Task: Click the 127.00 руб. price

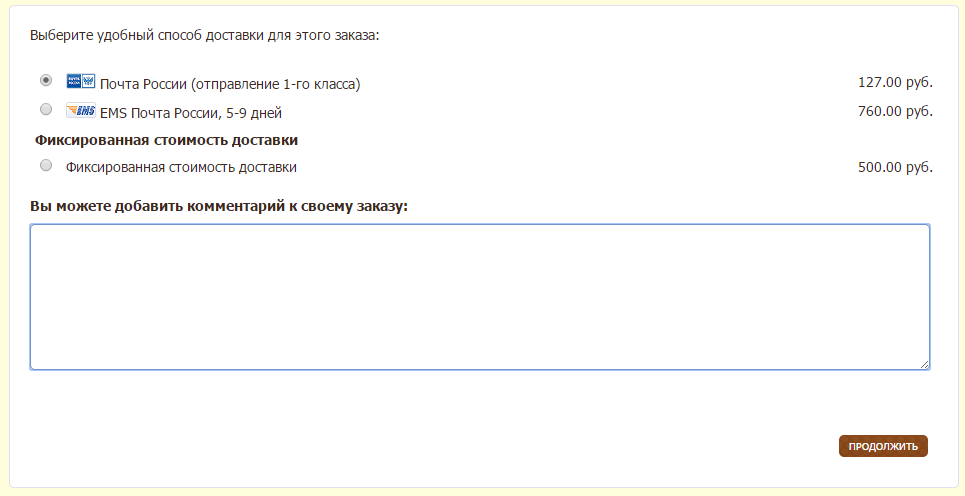Action: click(x=895, y=82)
